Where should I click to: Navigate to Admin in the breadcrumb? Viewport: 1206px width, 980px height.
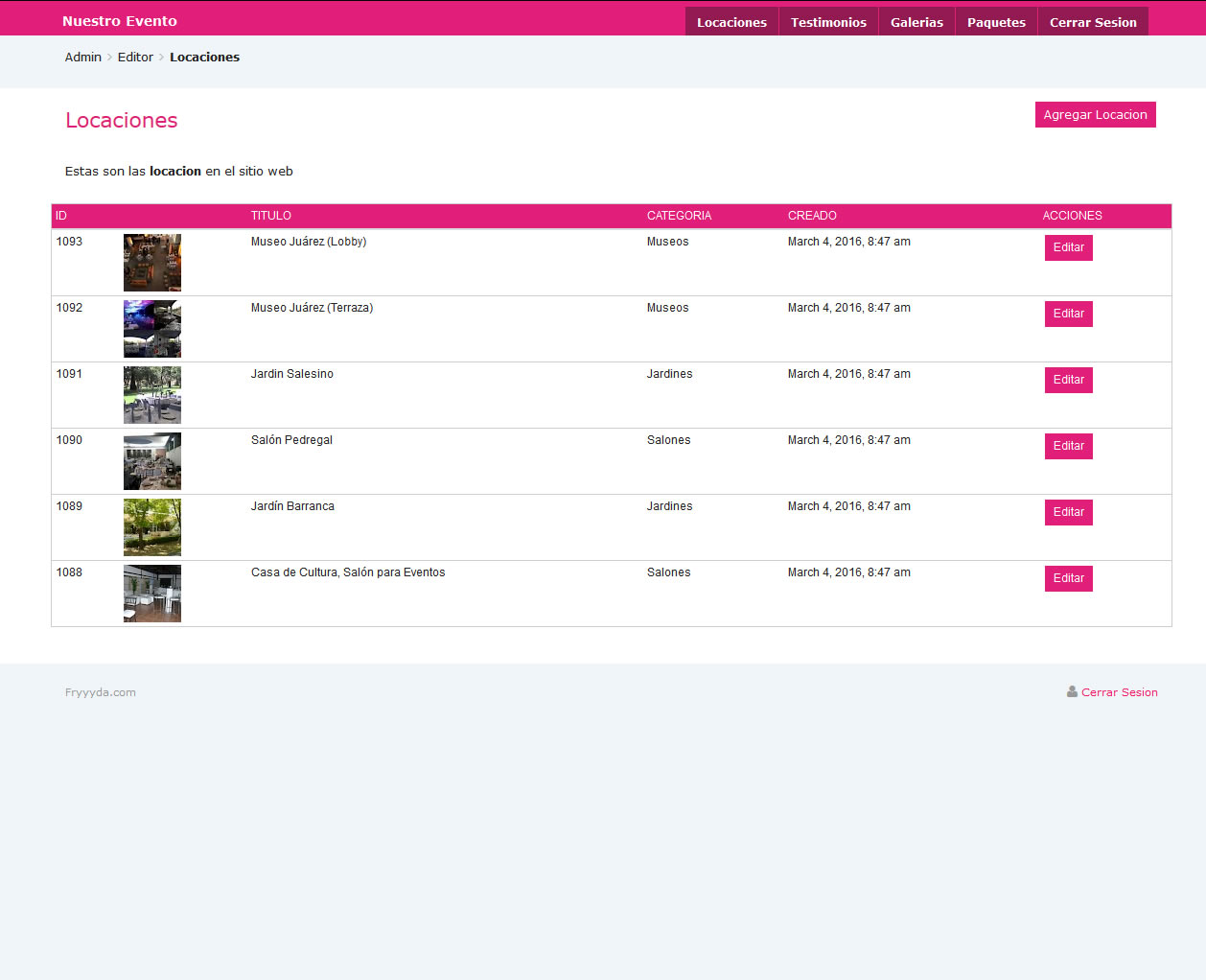[83, 58]
